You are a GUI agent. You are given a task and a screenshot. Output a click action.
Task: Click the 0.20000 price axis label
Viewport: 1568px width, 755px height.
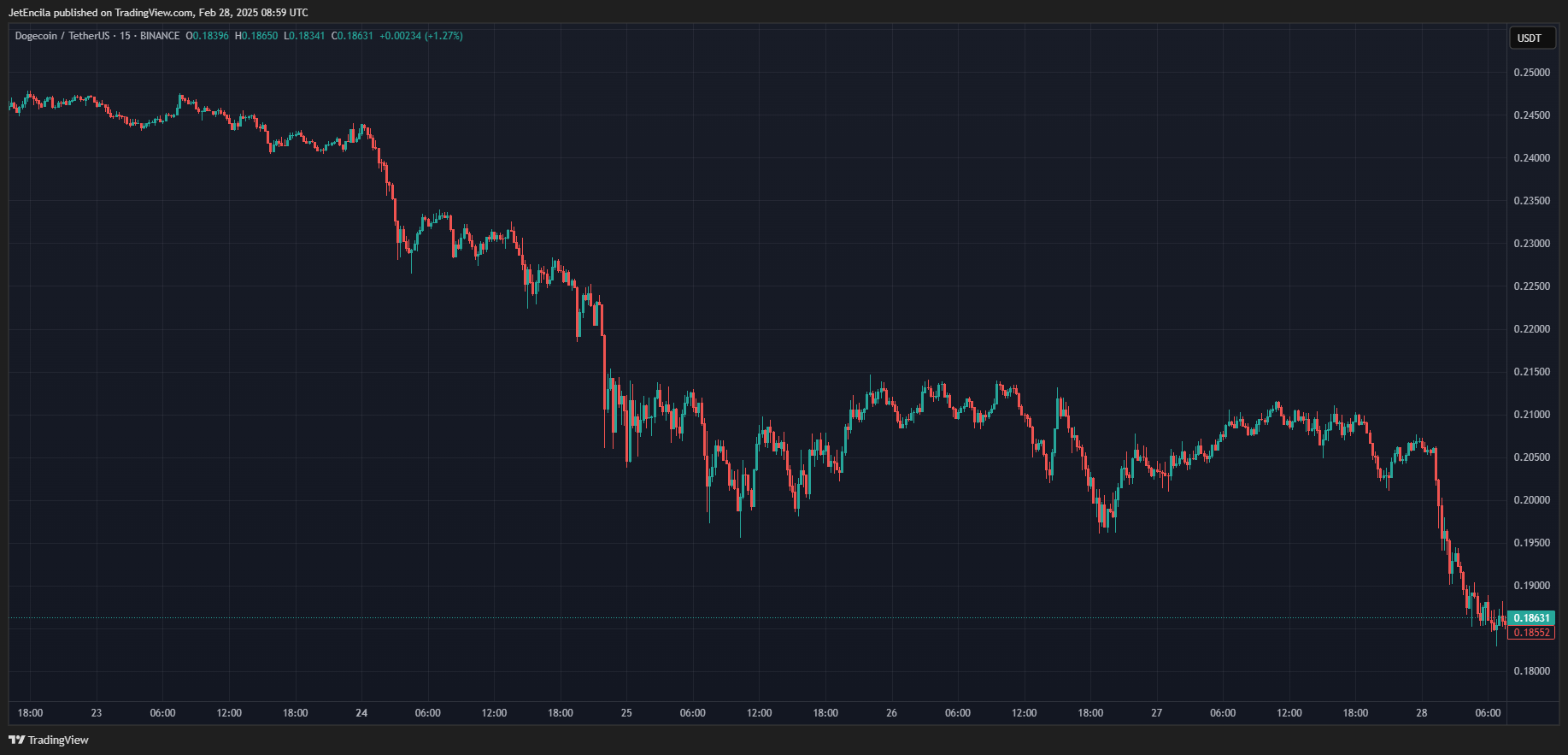point(1531,500)
